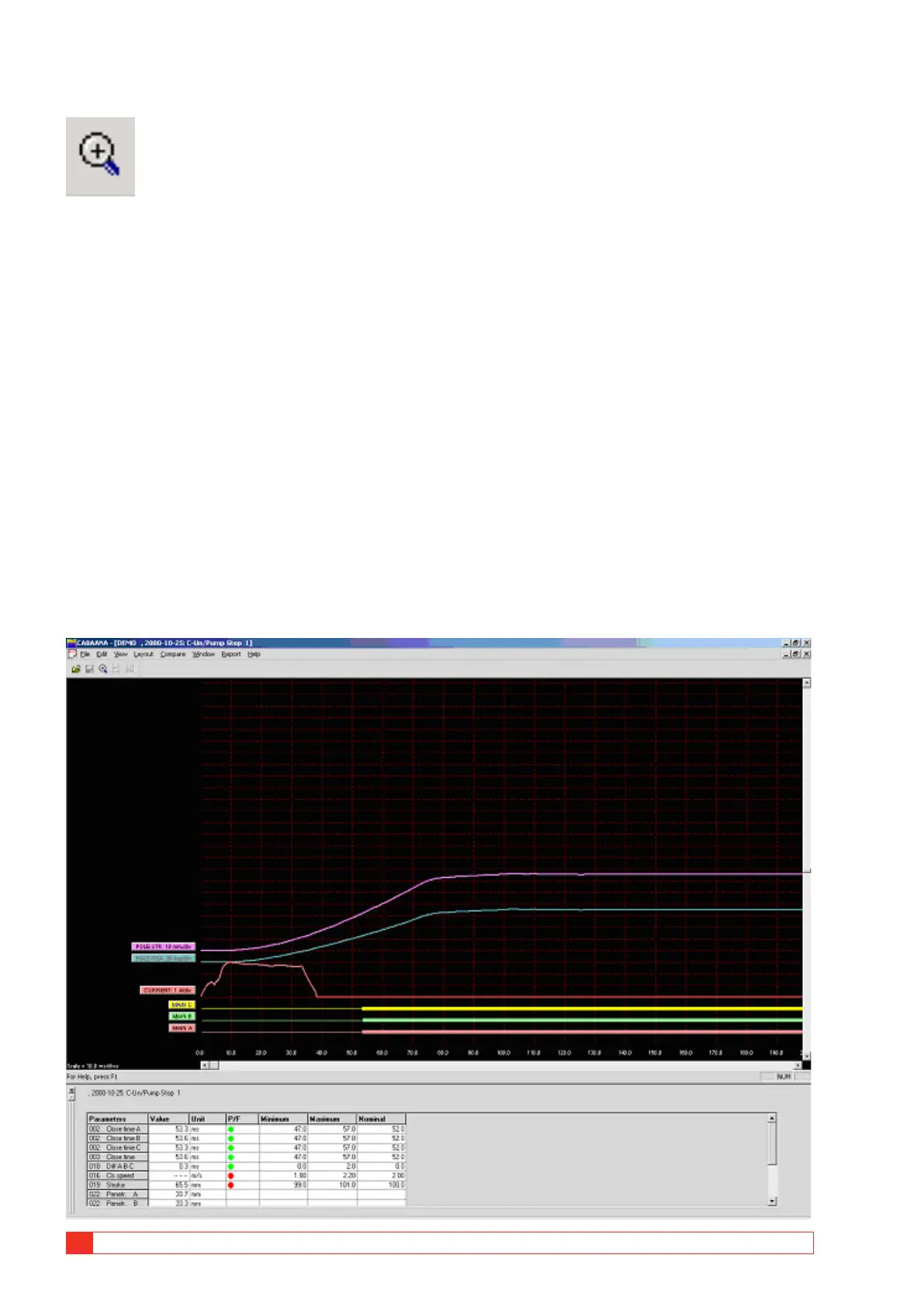Viewport: 924px width, 1307px height.
Task: Open the File menu
Action: coord(85,654)
